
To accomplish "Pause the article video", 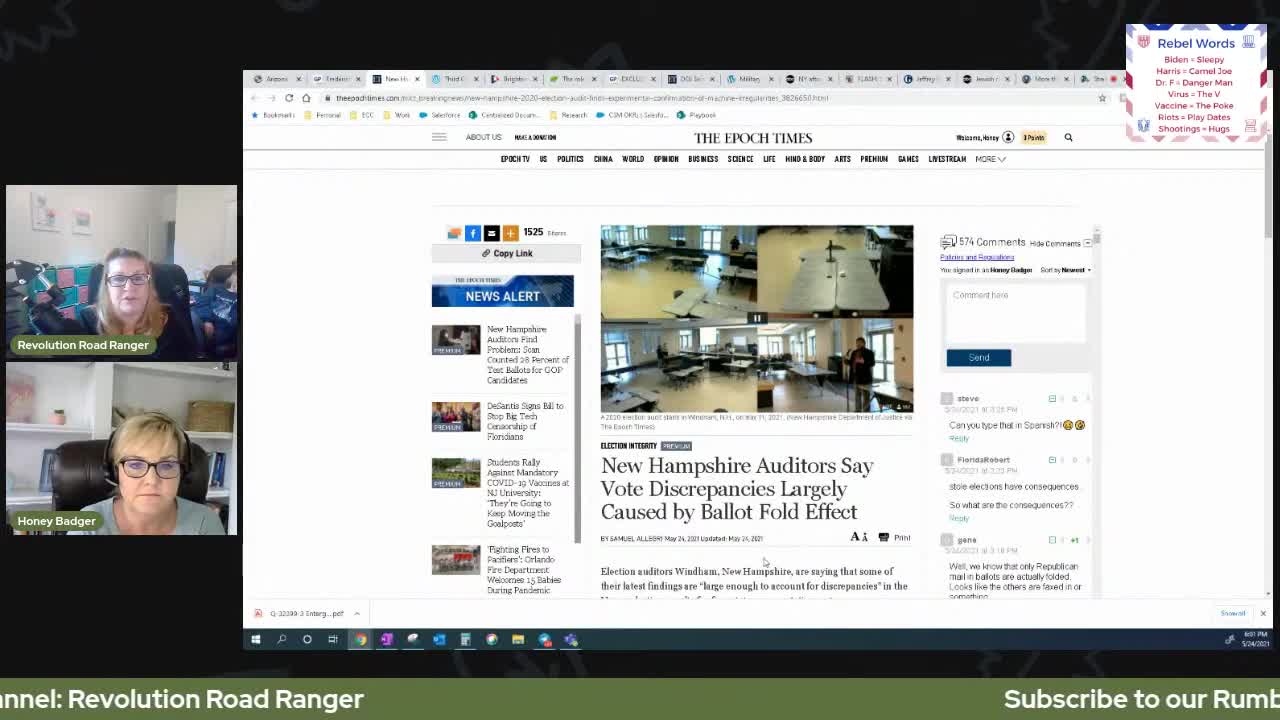I will (x=757, y=319).
